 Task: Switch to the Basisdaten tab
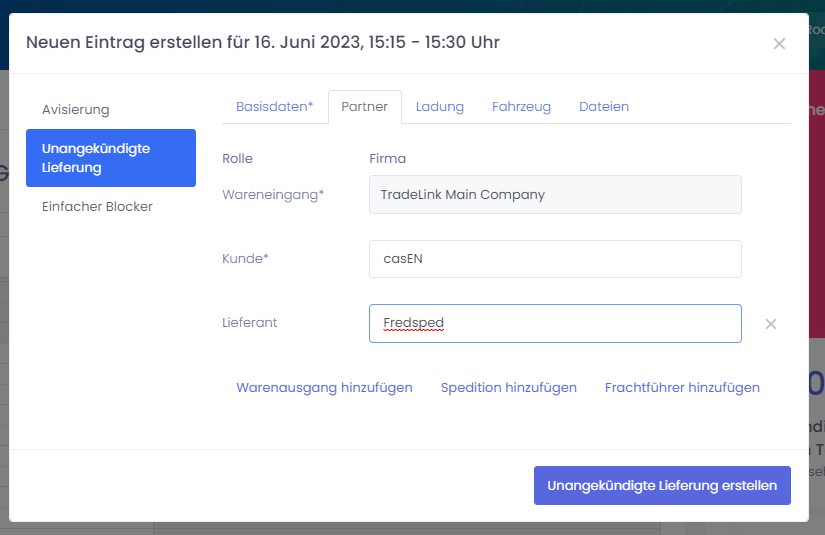coord(274,107)
